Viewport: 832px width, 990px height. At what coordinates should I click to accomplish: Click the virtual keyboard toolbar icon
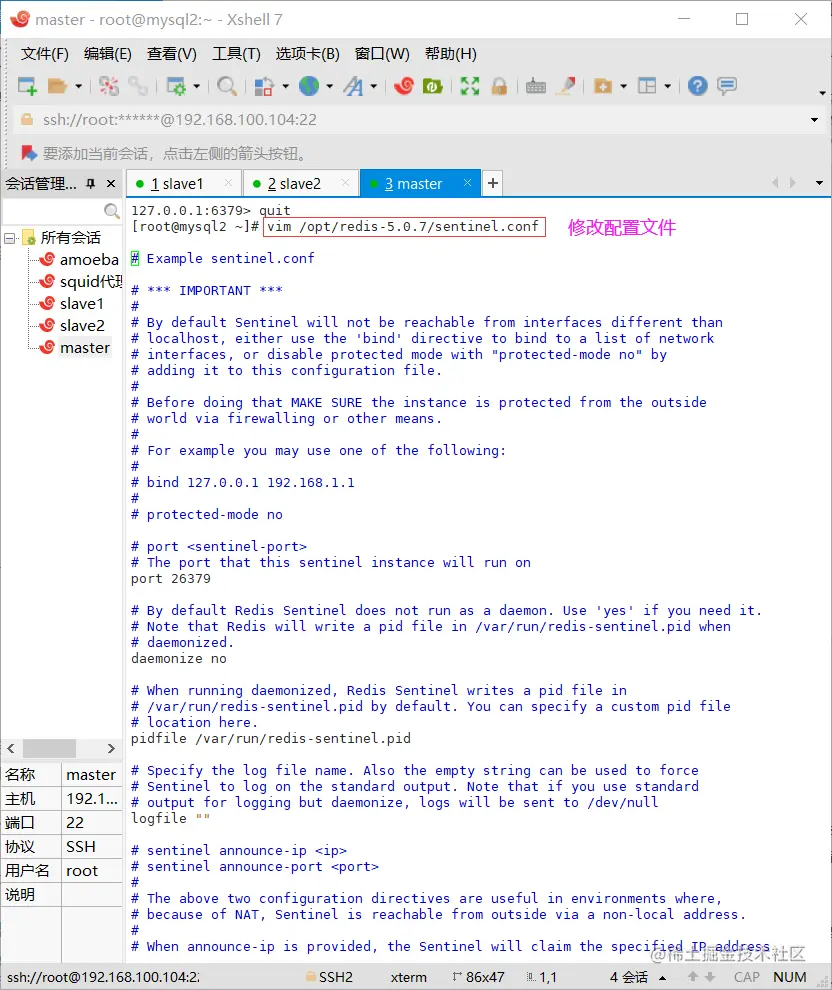(536, 86)
